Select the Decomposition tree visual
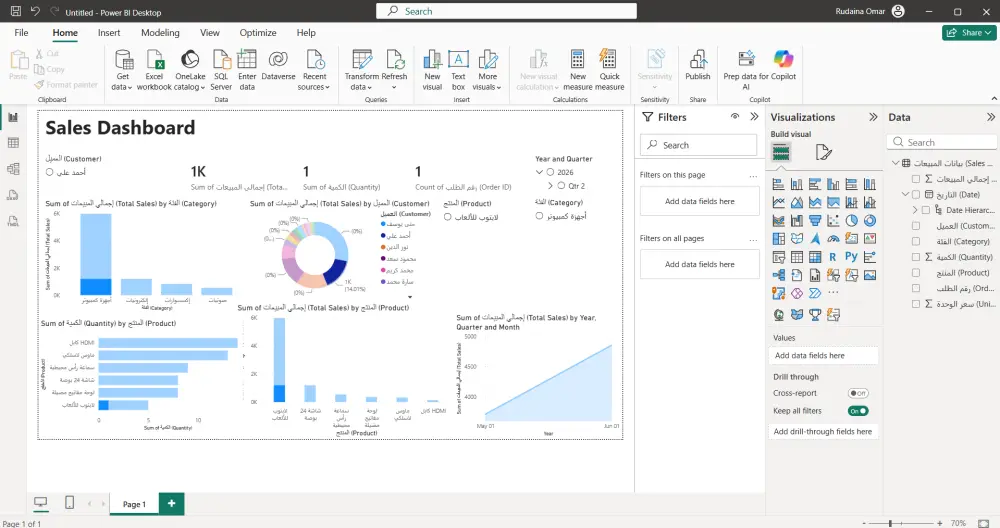The image size is (1000, 528). [x=779, y=275]
